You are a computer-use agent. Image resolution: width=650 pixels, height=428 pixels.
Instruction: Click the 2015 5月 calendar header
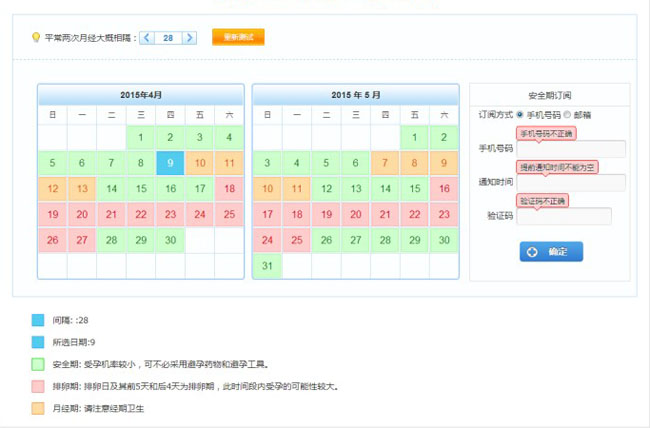[355, 94]
